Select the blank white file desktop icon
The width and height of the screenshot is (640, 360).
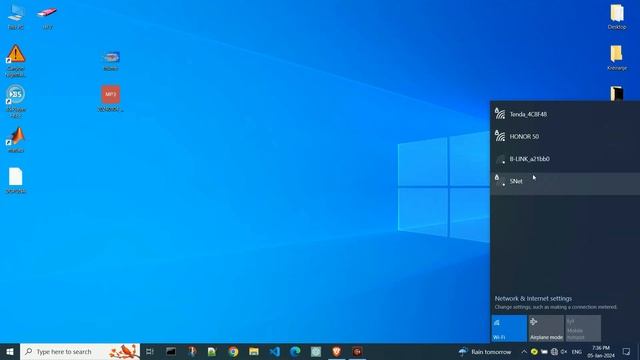(16, 180)
